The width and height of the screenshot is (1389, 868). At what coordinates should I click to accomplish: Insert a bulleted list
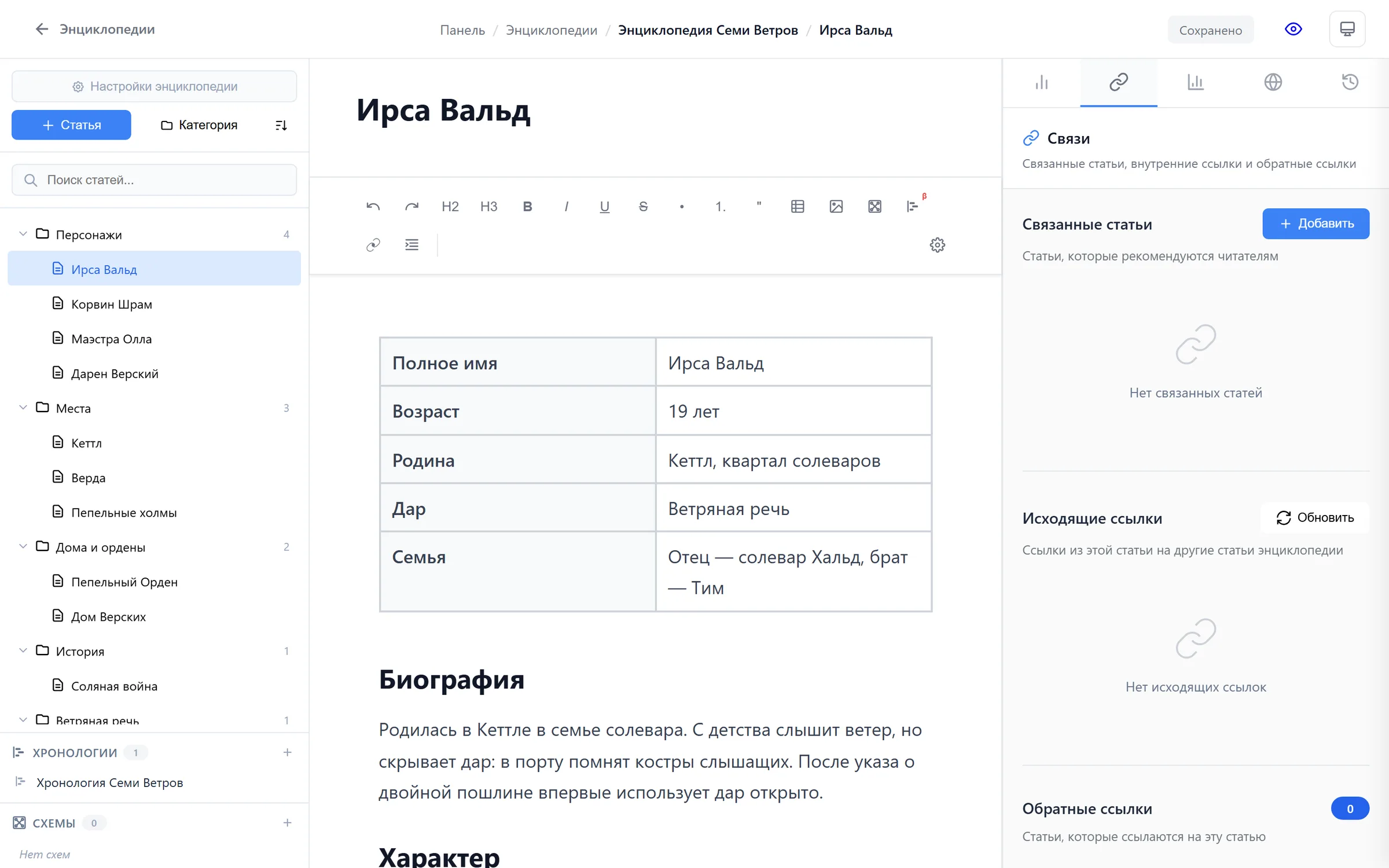point(682,207)
